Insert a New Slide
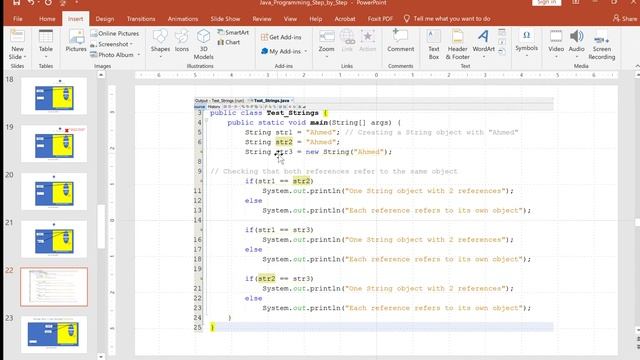Viewport: 640px width, 360px height. coord(18,45)
